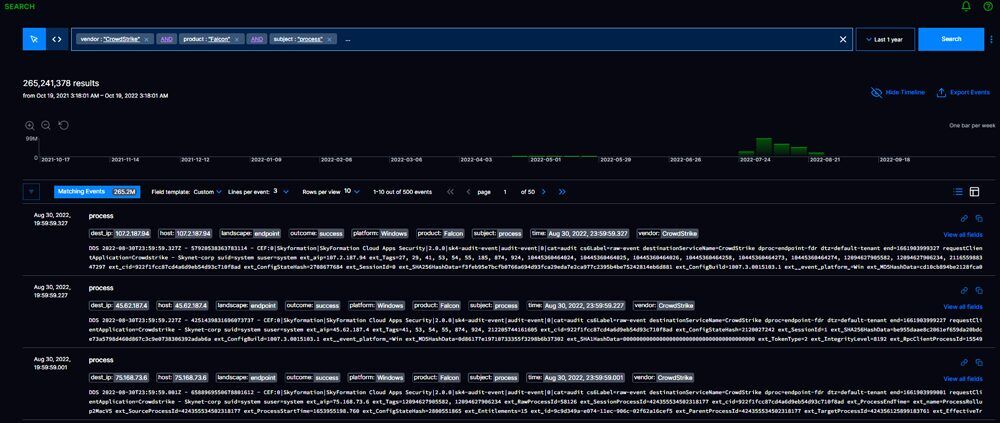Run the Search button
Viewport: 1000px width, 423px height.
click(951, 39)
